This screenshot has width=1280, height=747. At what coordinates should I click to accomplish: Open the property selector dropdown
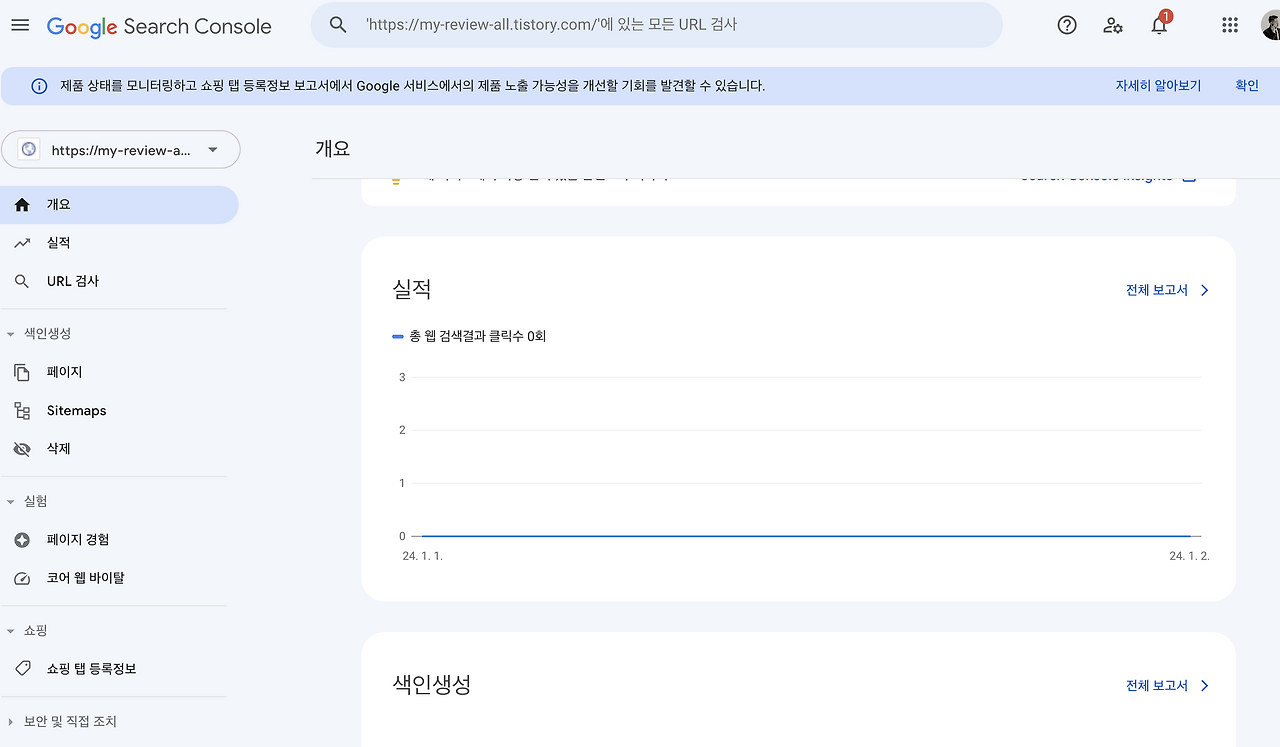coord(211,149)
